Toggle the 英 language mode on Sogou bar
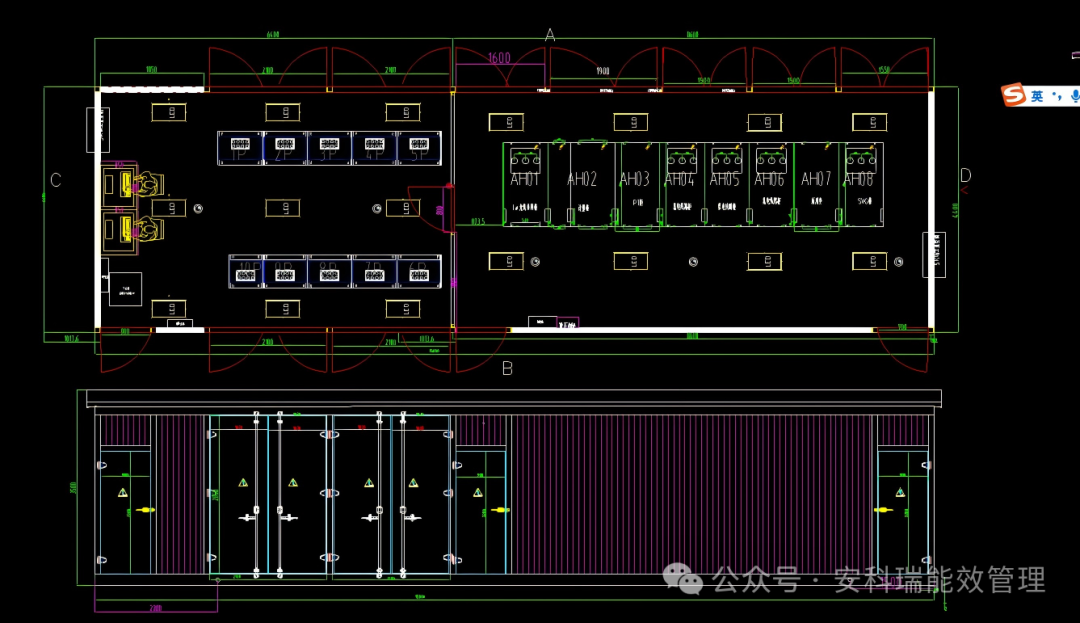This screenshot has width=1080, height=623. [x=1037, y=96]
